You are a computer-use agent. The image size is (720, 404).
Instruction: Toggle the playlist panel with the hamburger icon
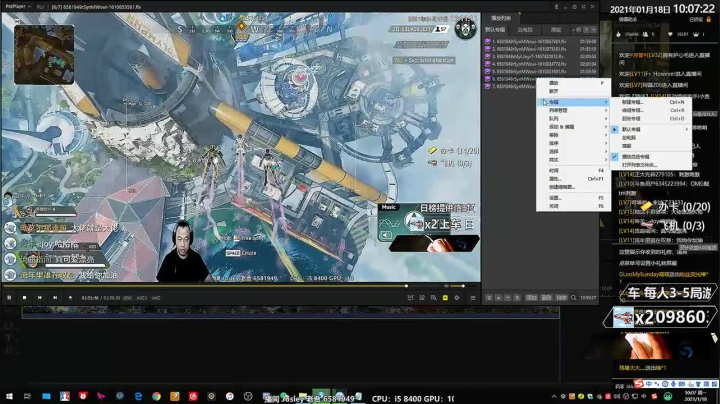[x=473, y=298]
